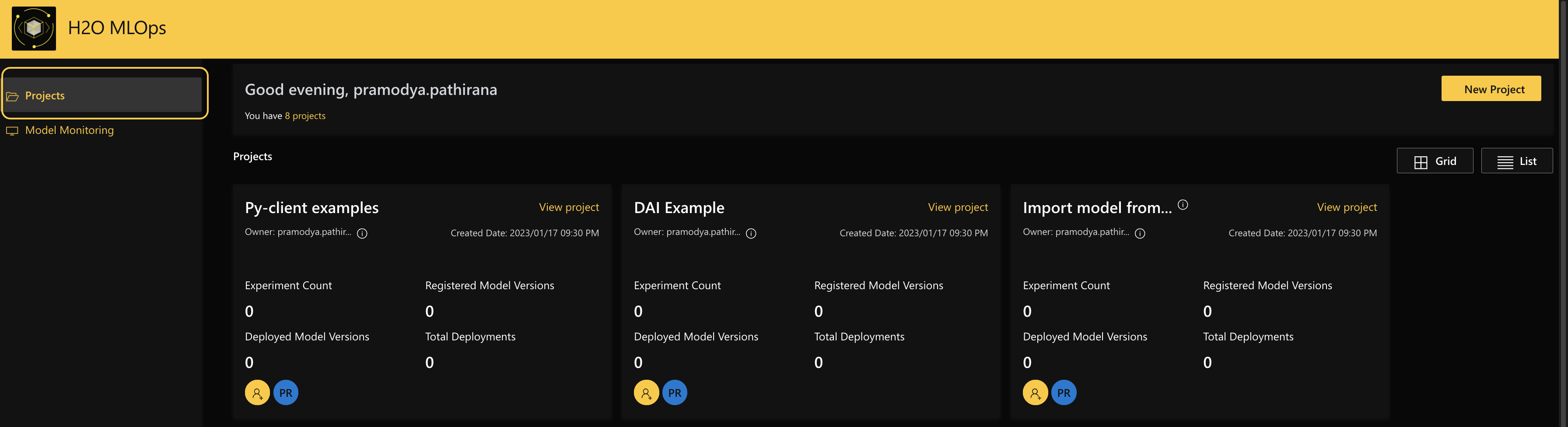1568x427 pixels.
Task: Click PR avatar on DAI Example card
Action: [675, 393]
